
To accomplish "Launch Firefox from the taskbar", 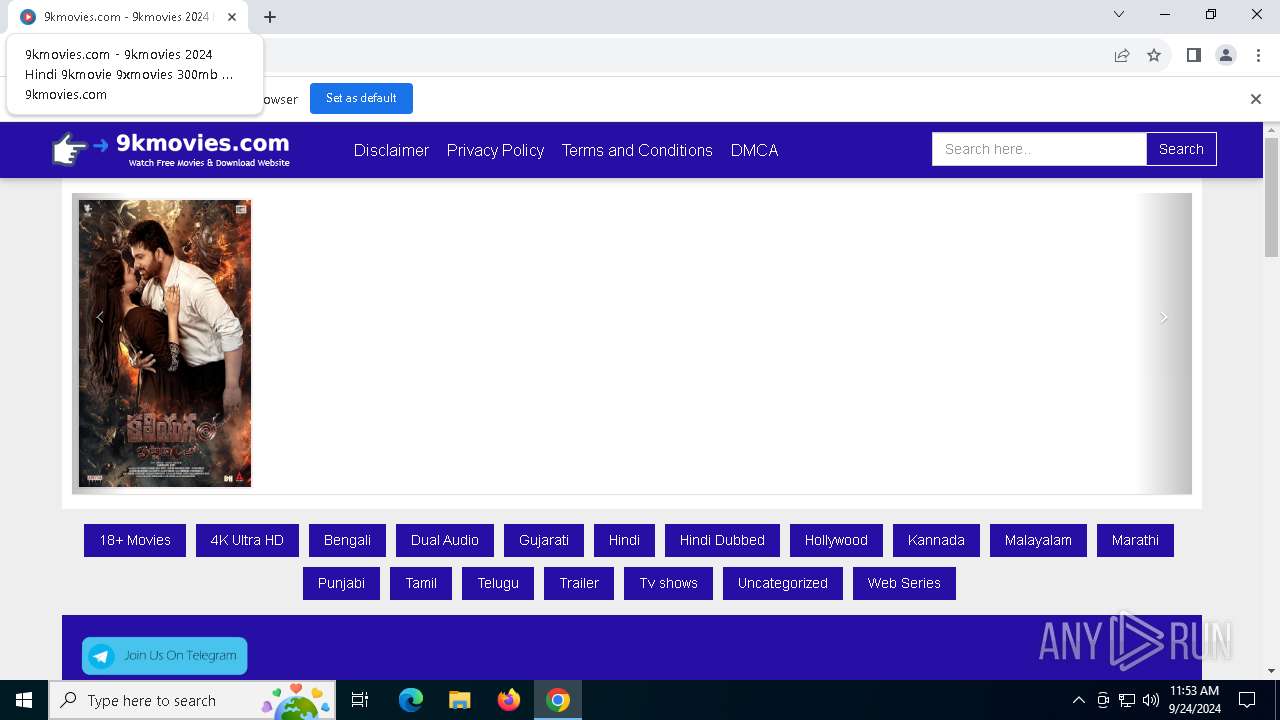I will coord(509,700).
